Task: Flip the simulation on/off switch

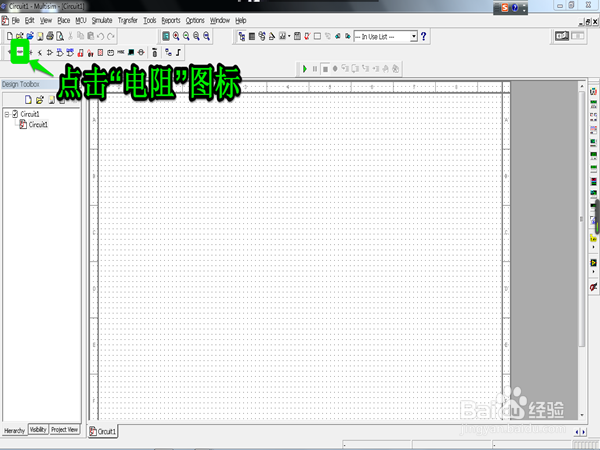Action: click(x=562, y=36)
